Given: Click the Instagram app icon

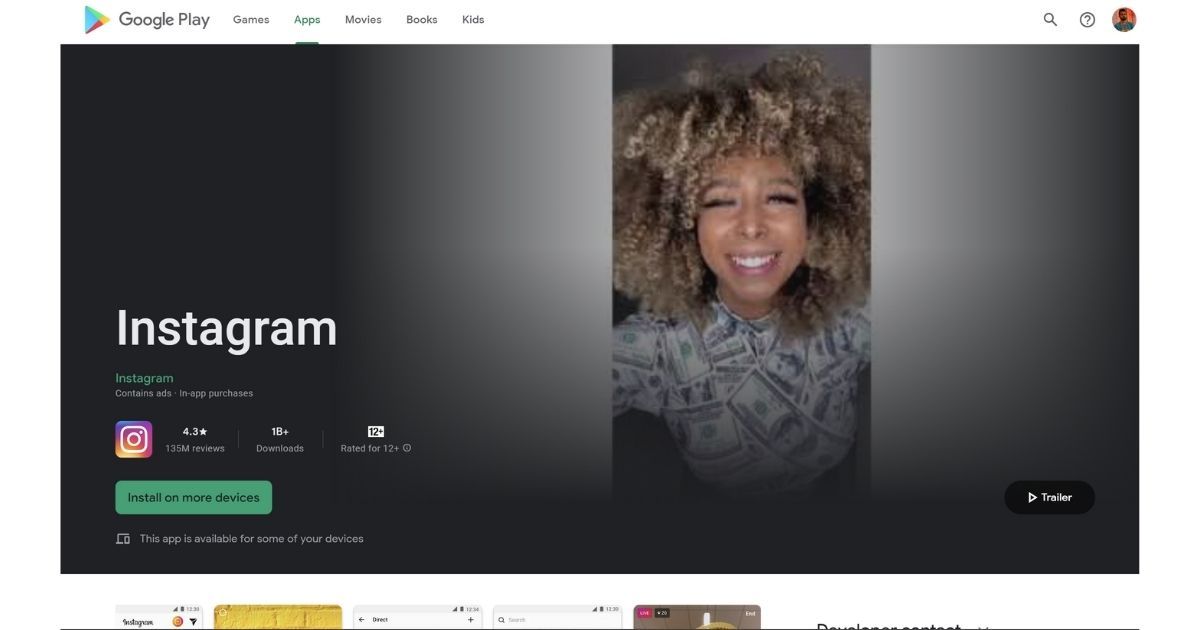Looking at the screenshot, I should coord(134,439).
